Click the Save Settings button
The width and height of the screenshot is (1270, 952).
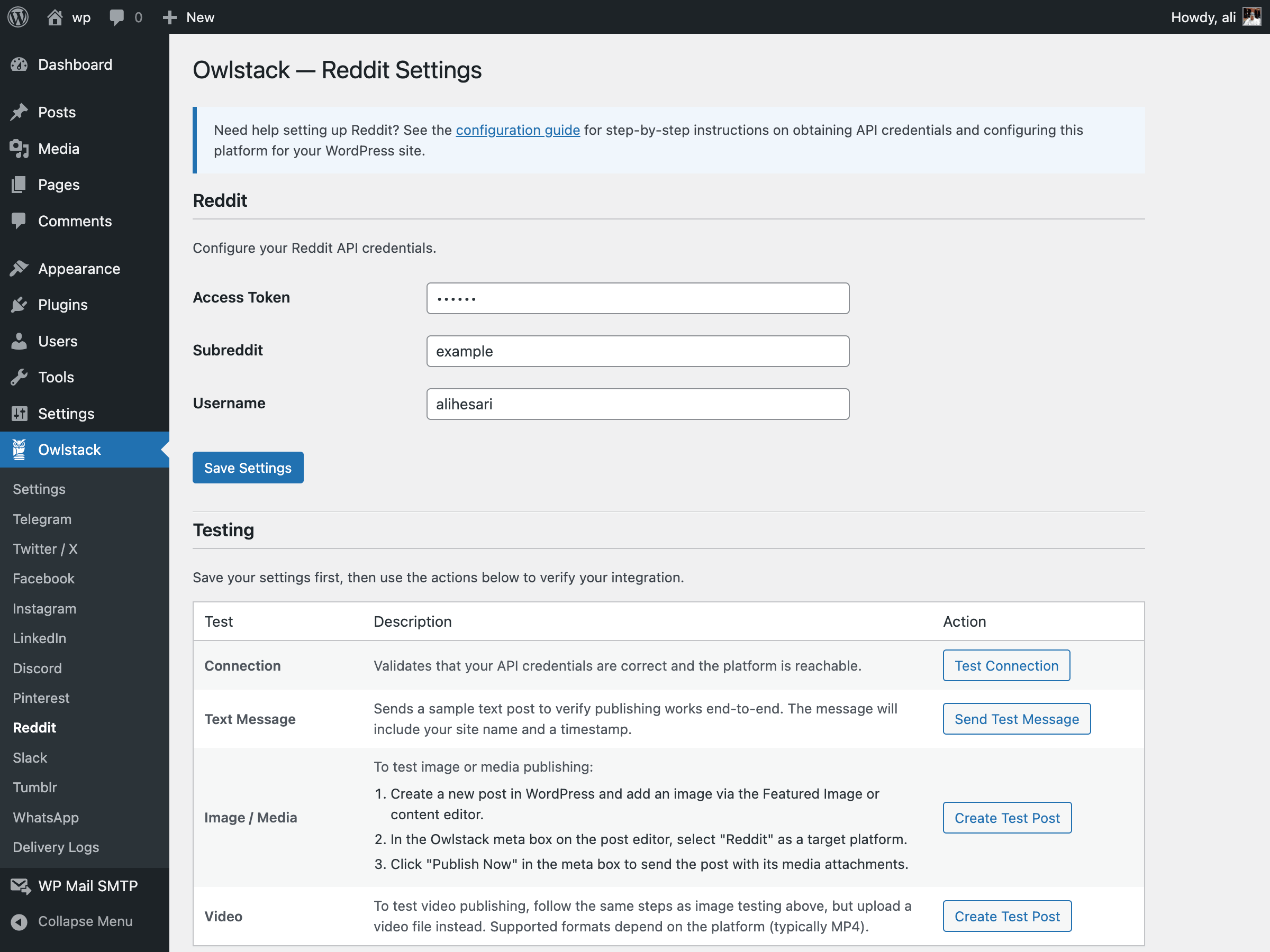point(248,467)
